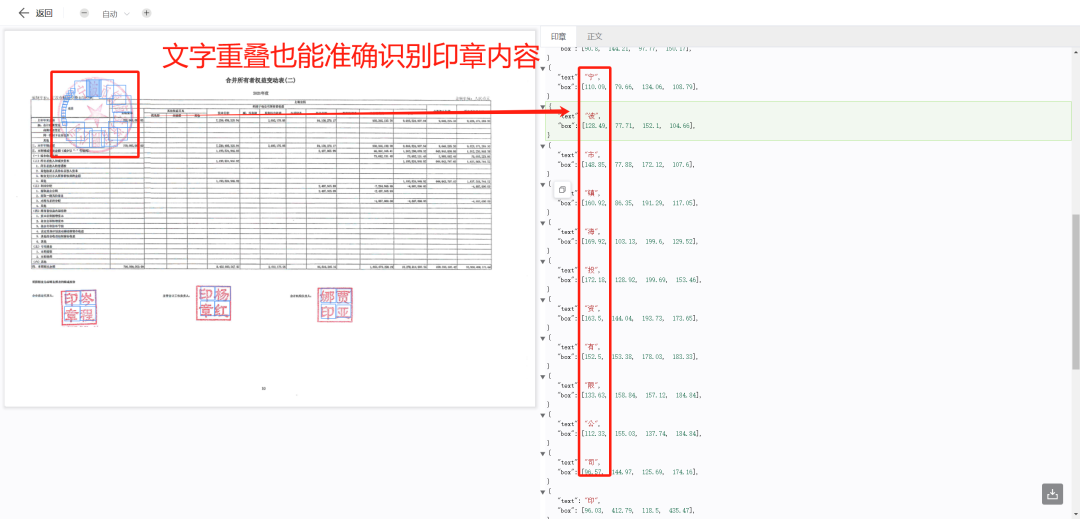Screen dimensions: 1080x519
Task: Collapse the JSON object with text "海"
Action: coord(544,222)
